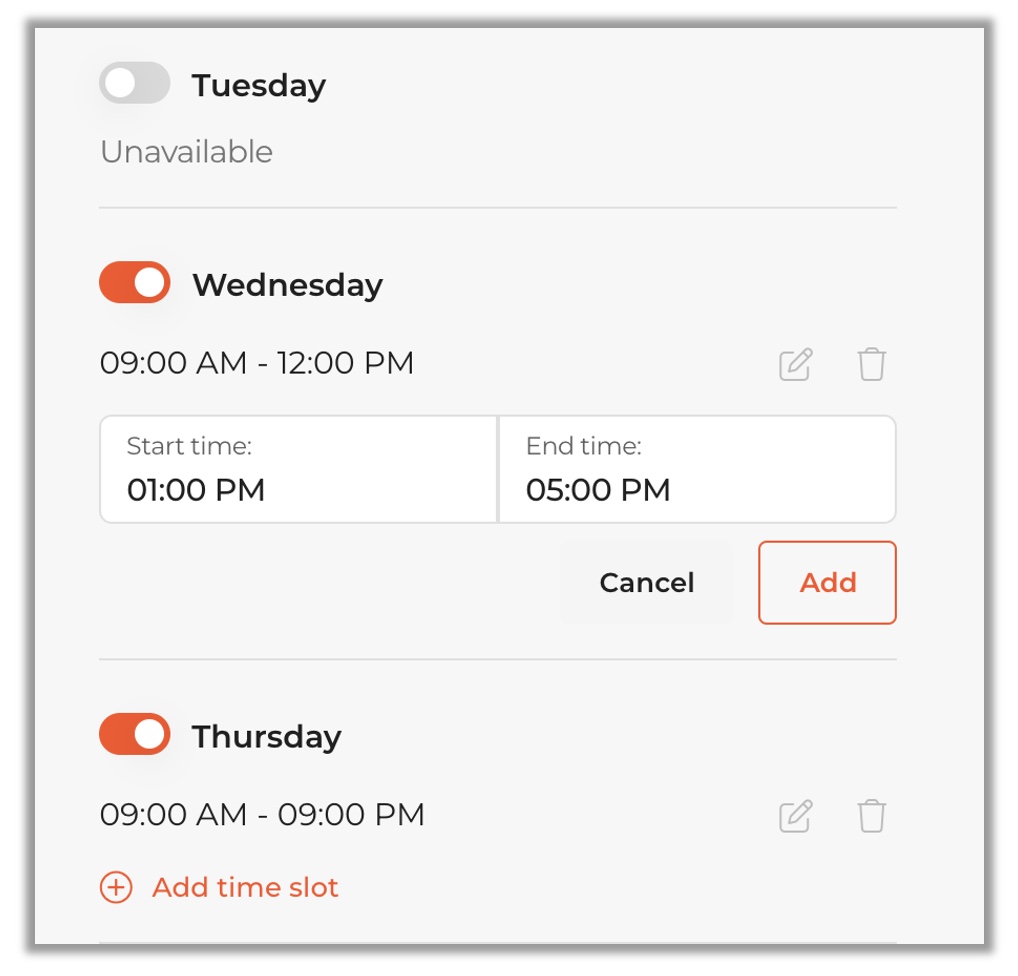Open the End time picker showing 05:00 PM
Image resolution: width=1018 pixels, height=976 pixels.
(697, 470)
